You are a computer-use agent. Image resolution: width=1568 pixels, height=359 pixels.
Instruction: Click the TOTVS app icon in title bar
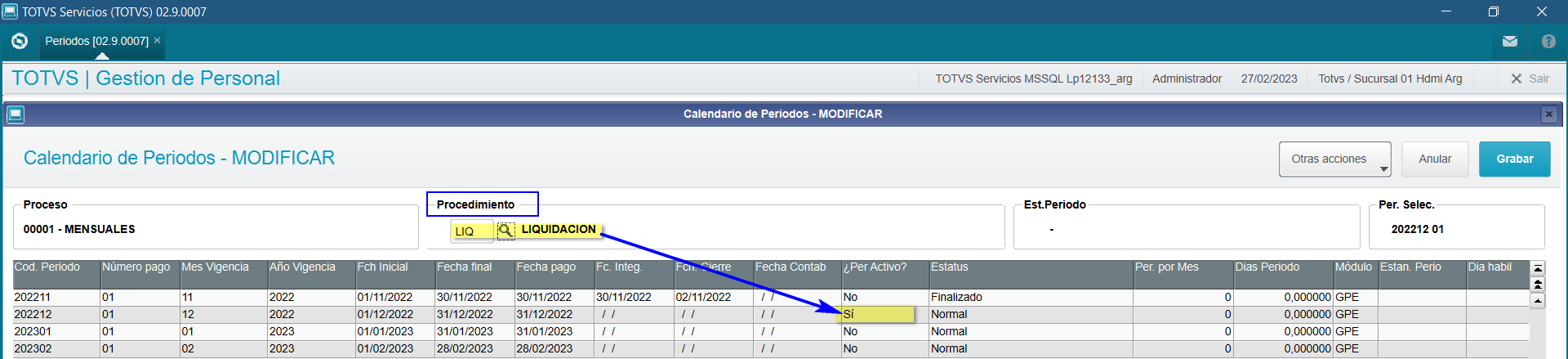click(10, 11)
